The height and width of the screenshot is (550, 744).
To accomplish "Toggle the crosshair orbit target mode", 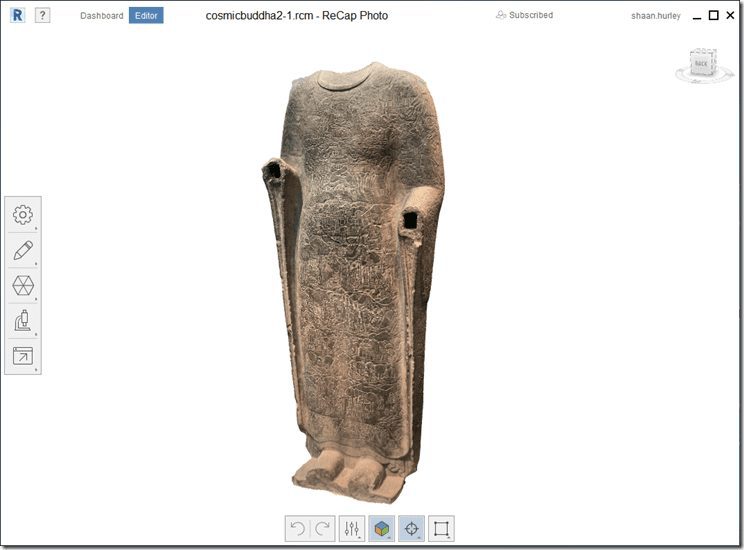I will 411,529.
